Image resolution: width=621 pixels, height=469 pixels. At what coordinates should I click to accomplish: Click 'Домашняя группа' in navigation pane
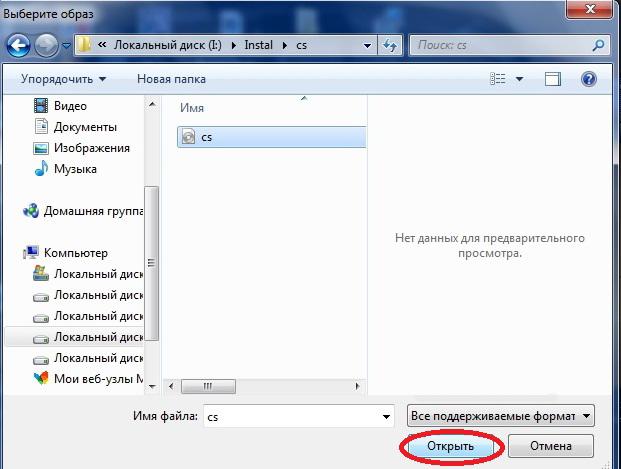pyautogui.click(x=93, y=211)
